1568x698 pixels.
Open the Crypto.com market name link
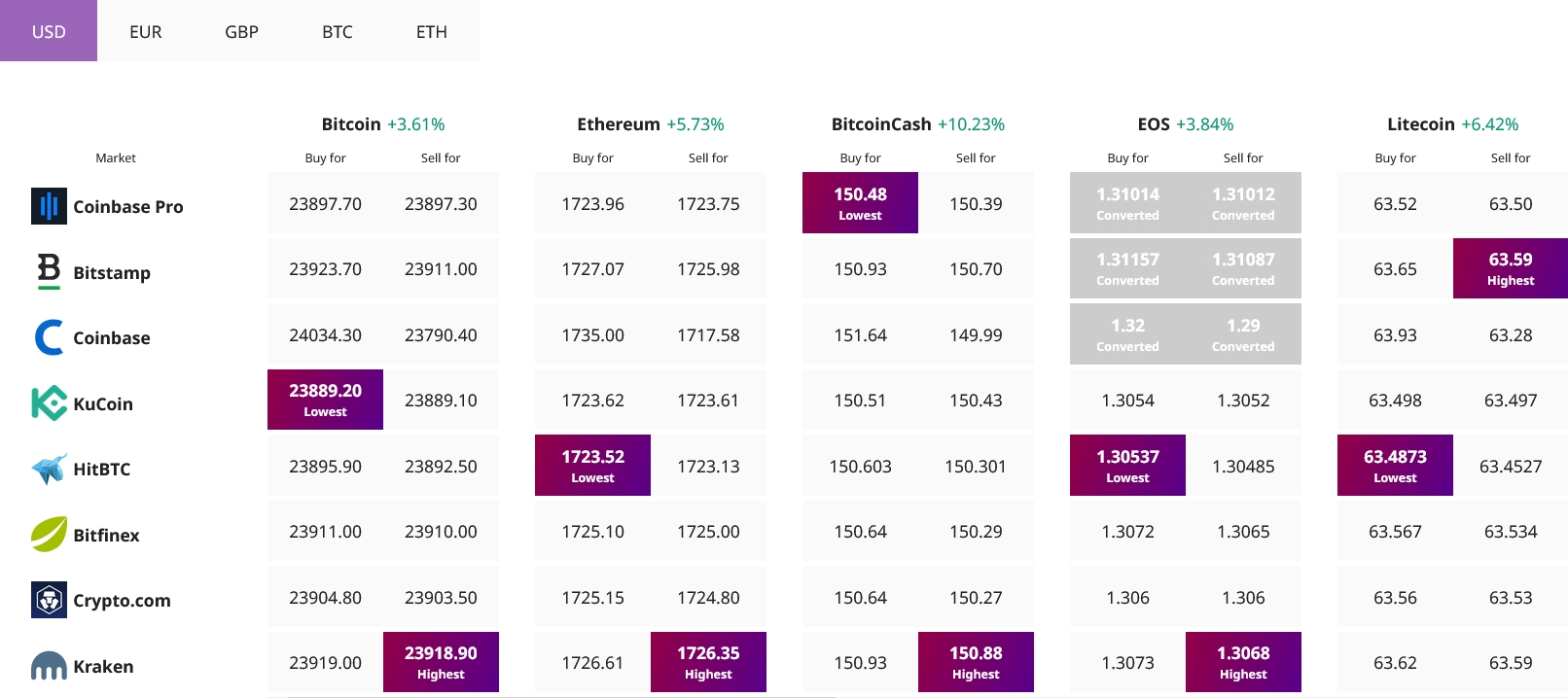click(x=123, y=601)
